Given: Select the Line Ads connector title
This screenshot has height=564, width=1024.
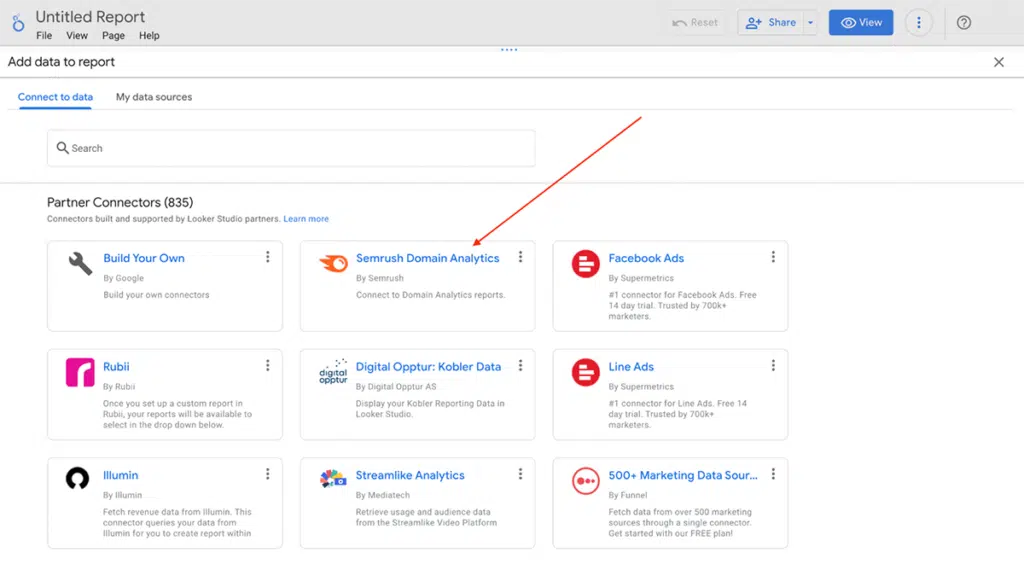Looking at the screenshot, I should click(631, 366).
